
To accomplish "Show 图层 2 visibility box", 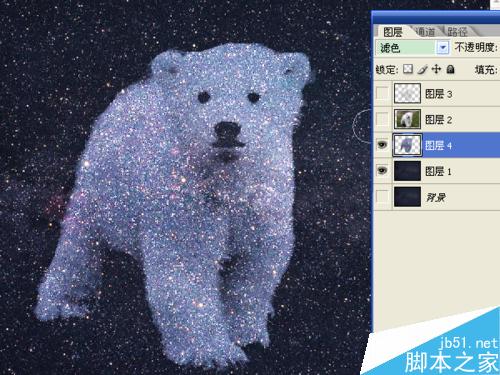I will (382, 119).
